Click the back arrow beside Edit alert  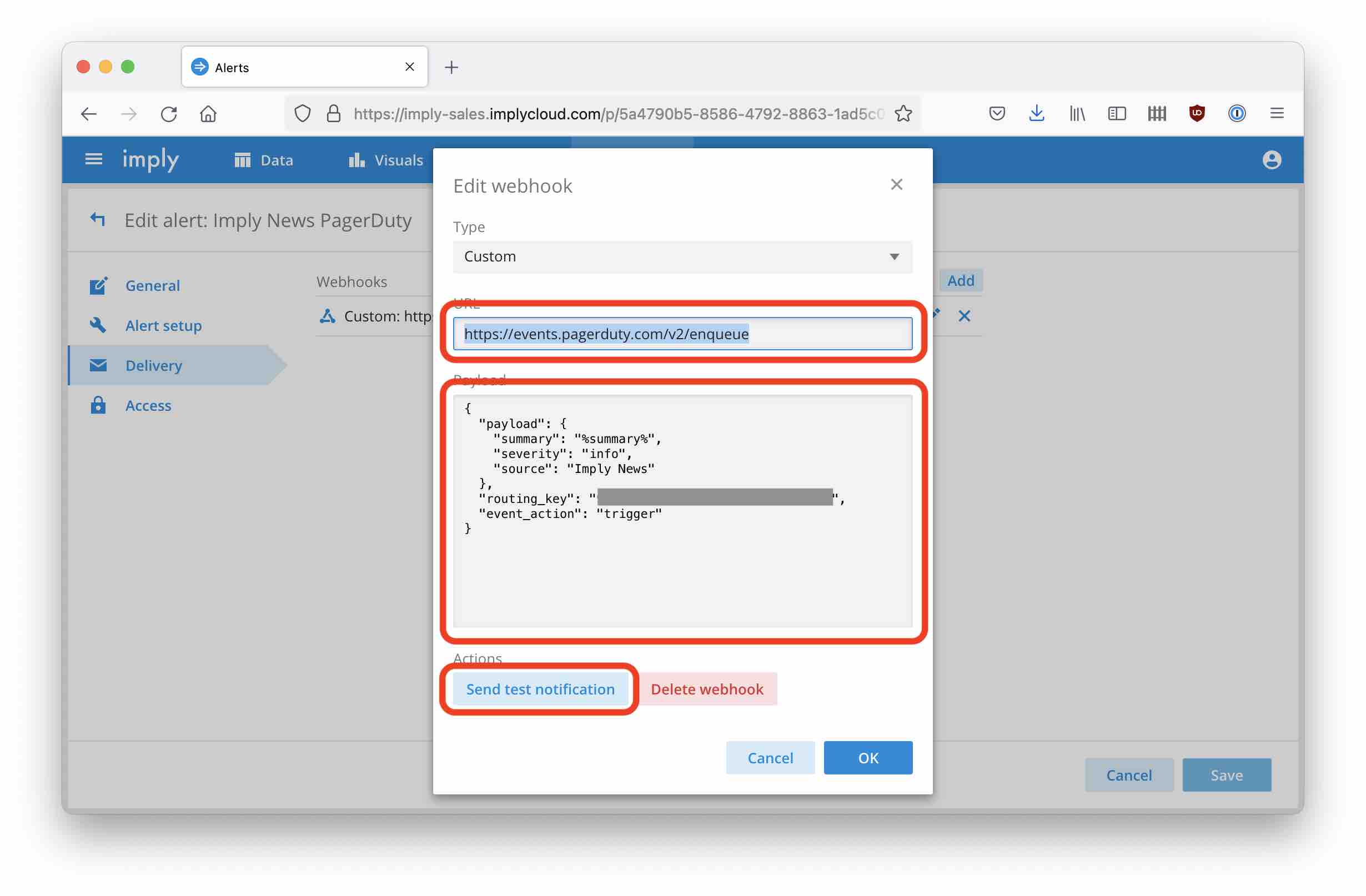coord(98,220)
